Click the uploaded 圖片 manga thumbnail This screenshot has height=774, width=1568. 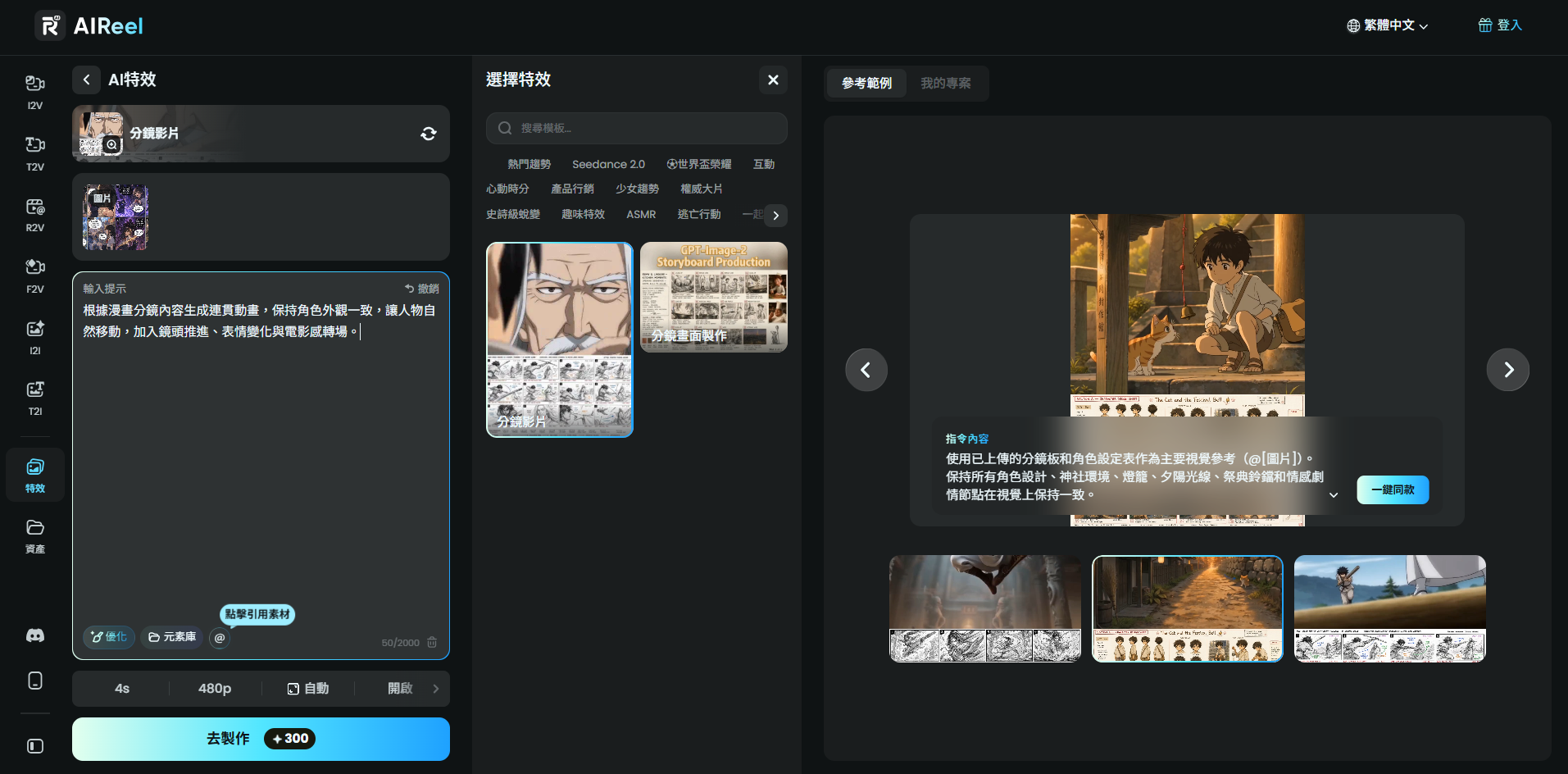click(x=116, y=217)
